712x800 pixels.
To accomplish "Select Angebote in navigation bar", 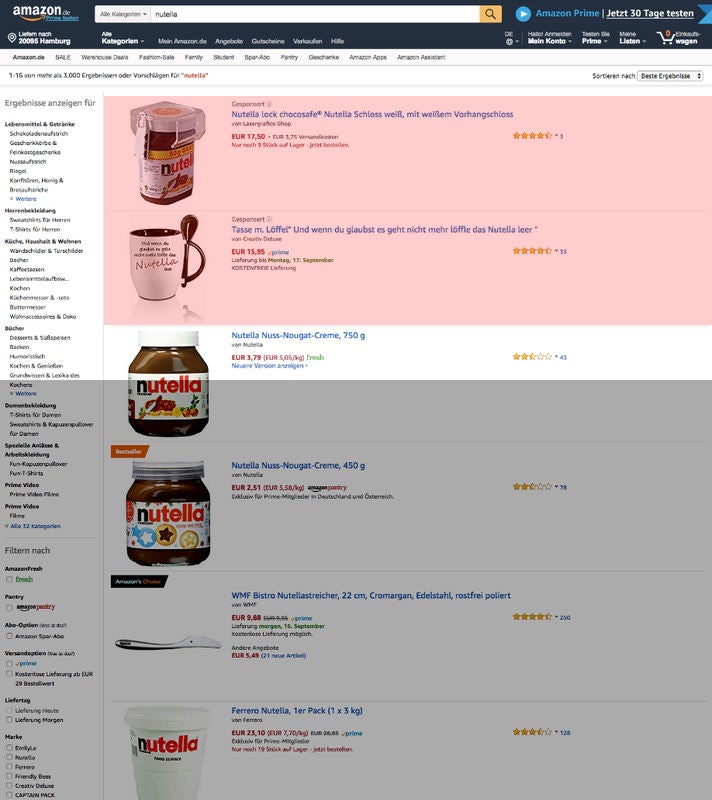I will [x=229, y=41].
